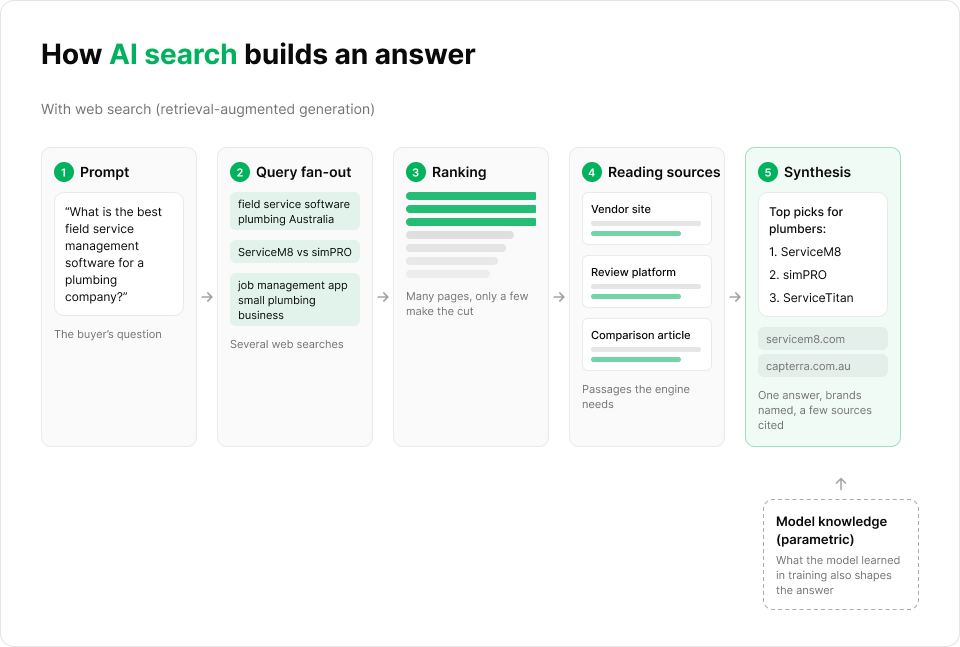Screen dimensions: 960x647
Task: Click the "Prompt" heading
Action: [x=104, y=172]
